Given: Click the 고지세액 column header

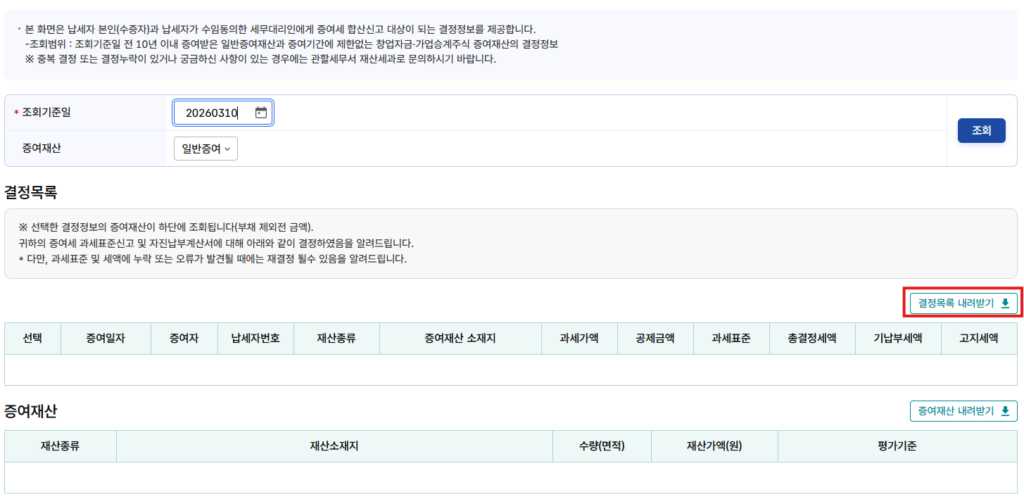Looking at the screenshot, I should (x=979, y=339).
